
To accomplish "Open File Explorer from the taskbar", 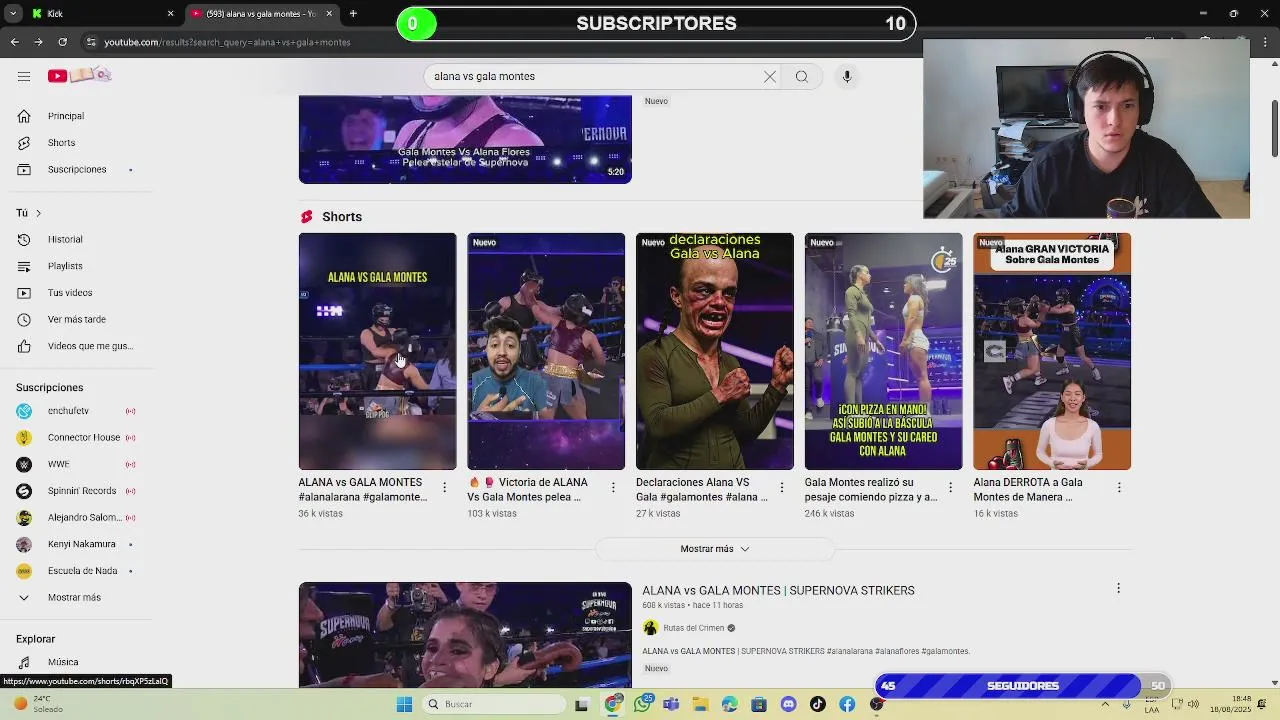I will coord(700,704).
